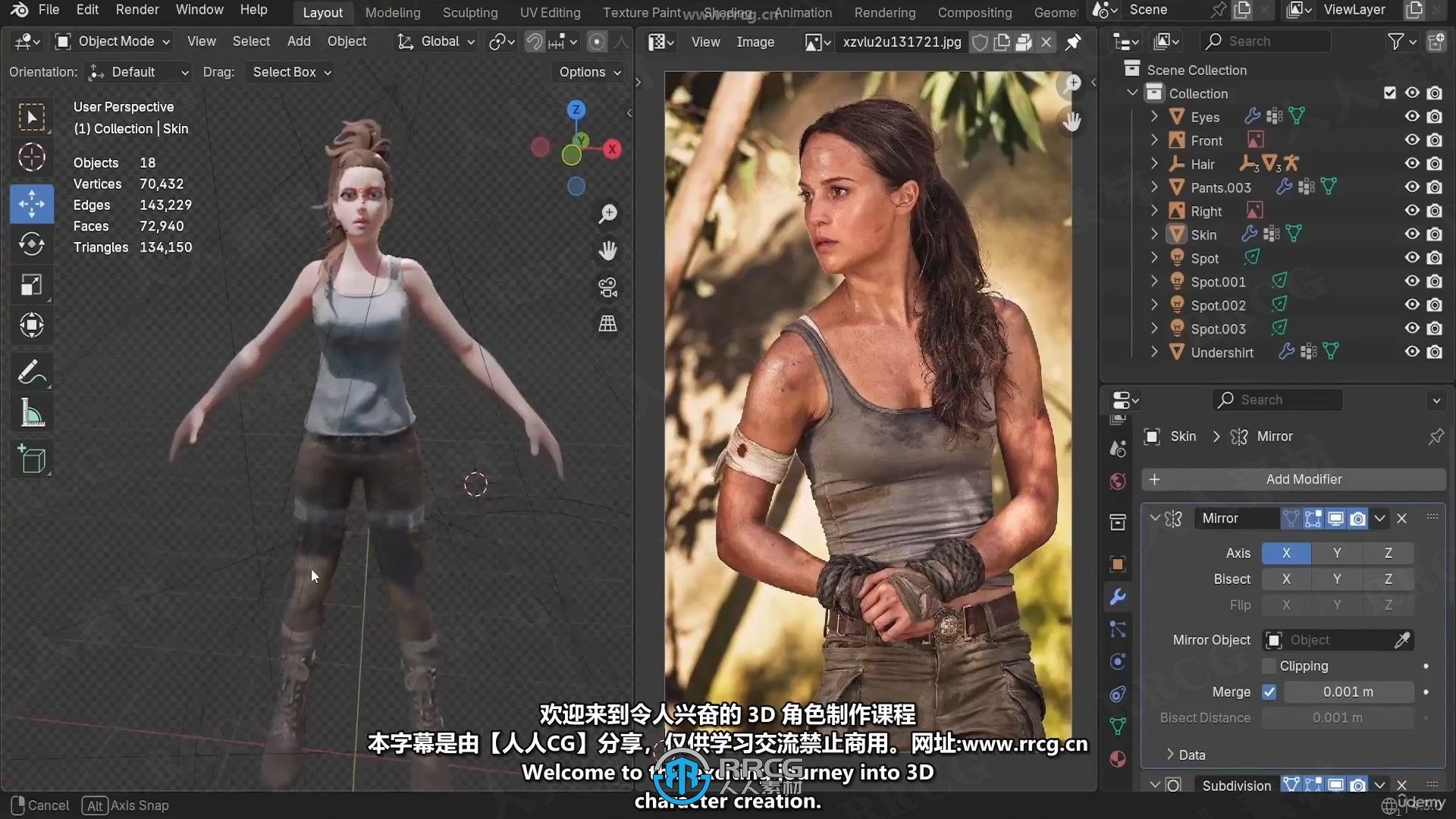
Task: Open the Global transform orientation dropdown
Action: pos(437,42)
